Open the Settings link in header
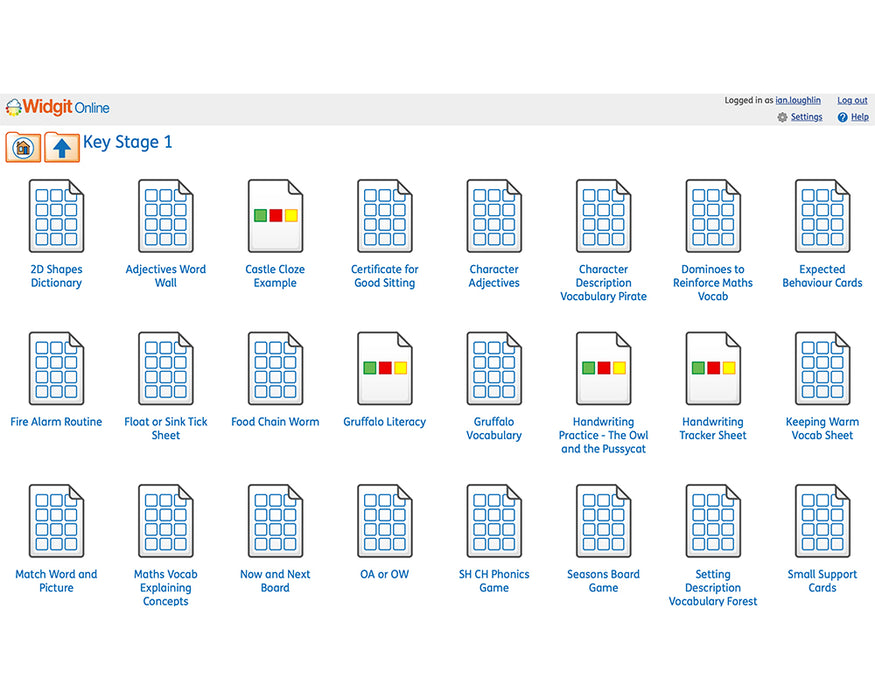 click(x=806, y=118)
